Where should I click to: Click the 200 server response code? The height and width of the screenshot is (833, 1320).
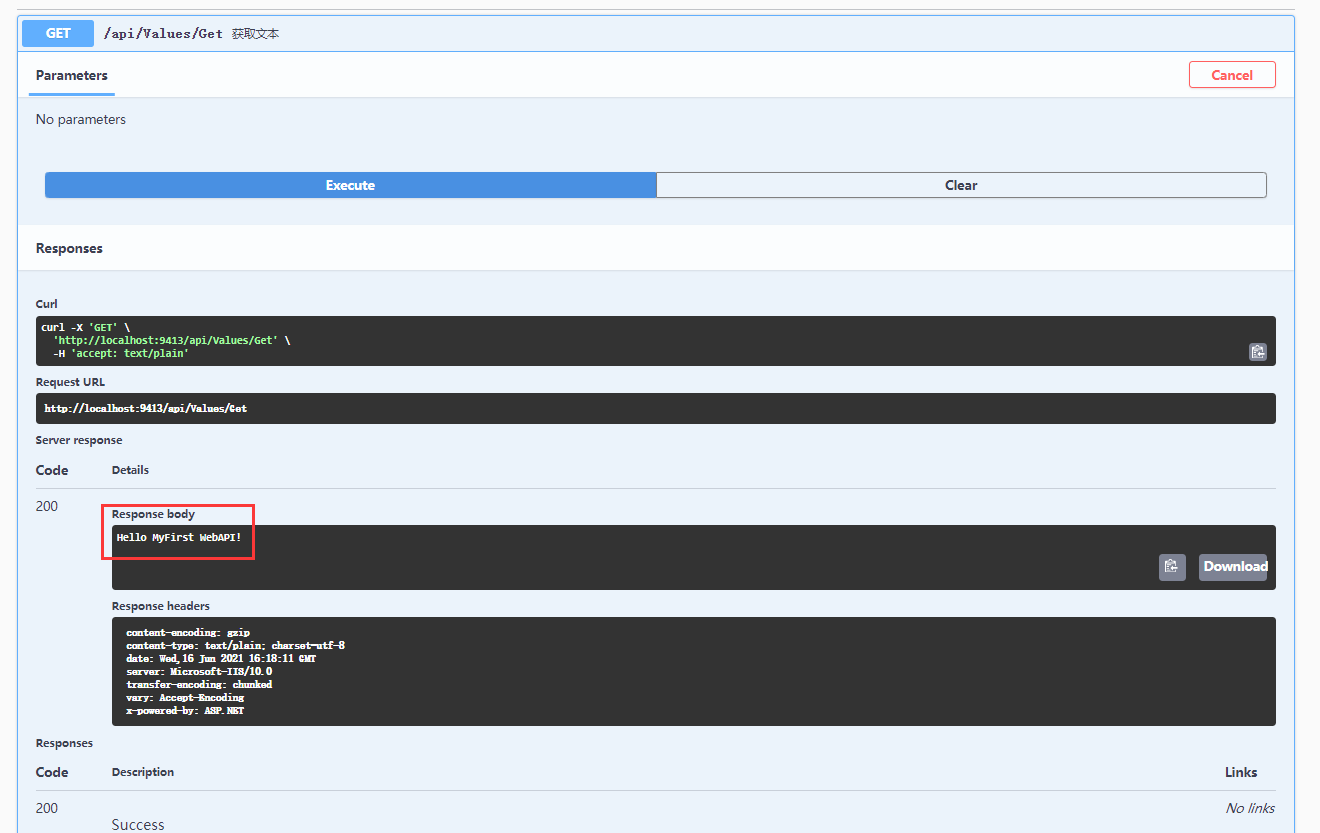tap(46, 505)
